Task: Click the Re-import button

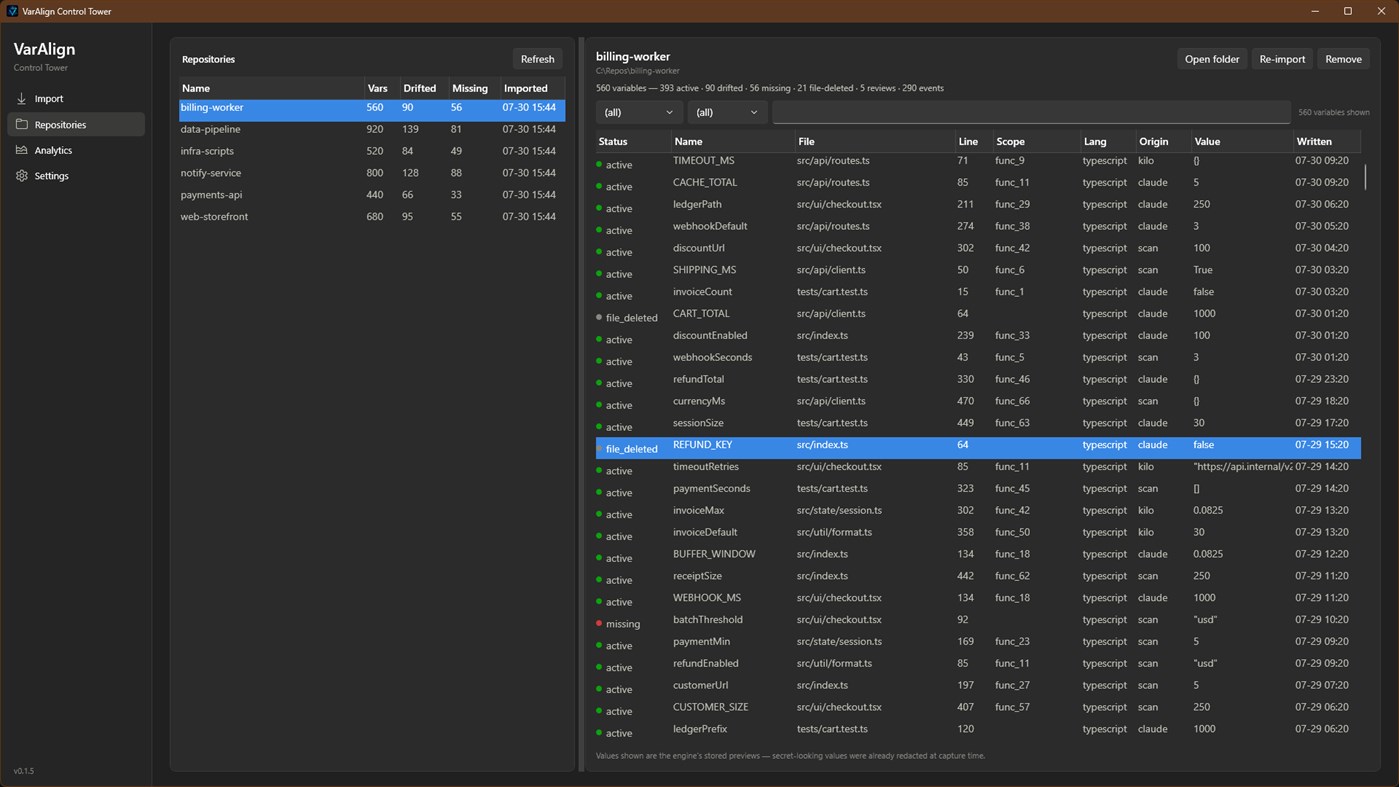Action: click(x=1282, y=59)
